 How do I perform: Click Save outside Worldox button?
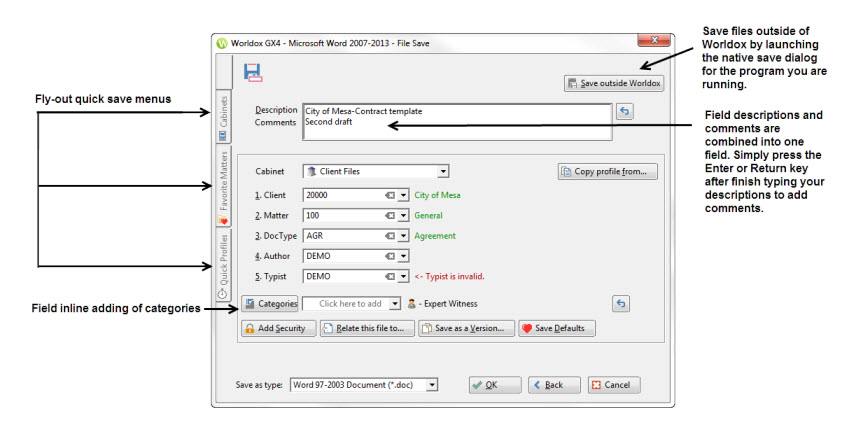coord(614,83)
